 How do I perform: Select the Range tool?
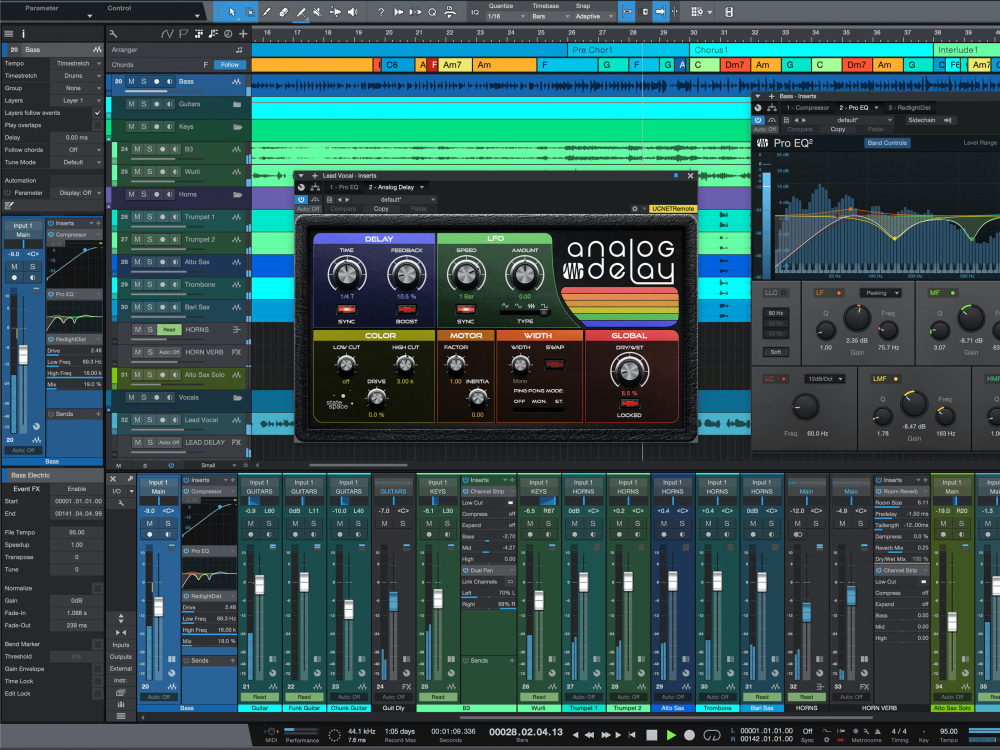(x=249, y=11)
